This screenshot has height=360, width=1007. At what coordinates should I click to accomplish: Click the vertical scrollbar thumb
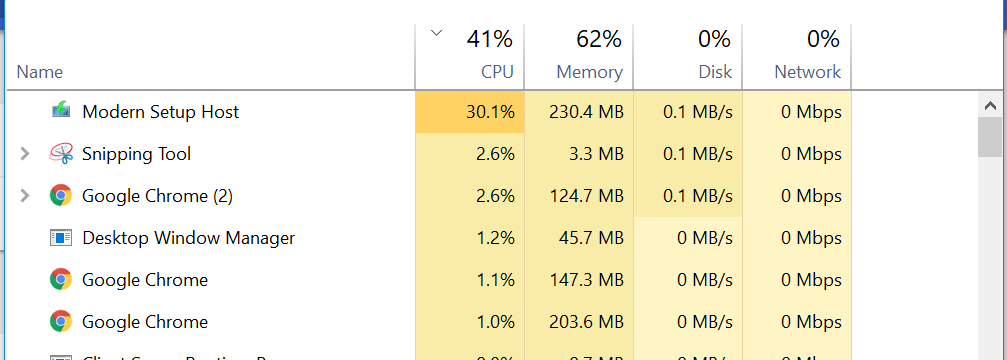point(990,137)
